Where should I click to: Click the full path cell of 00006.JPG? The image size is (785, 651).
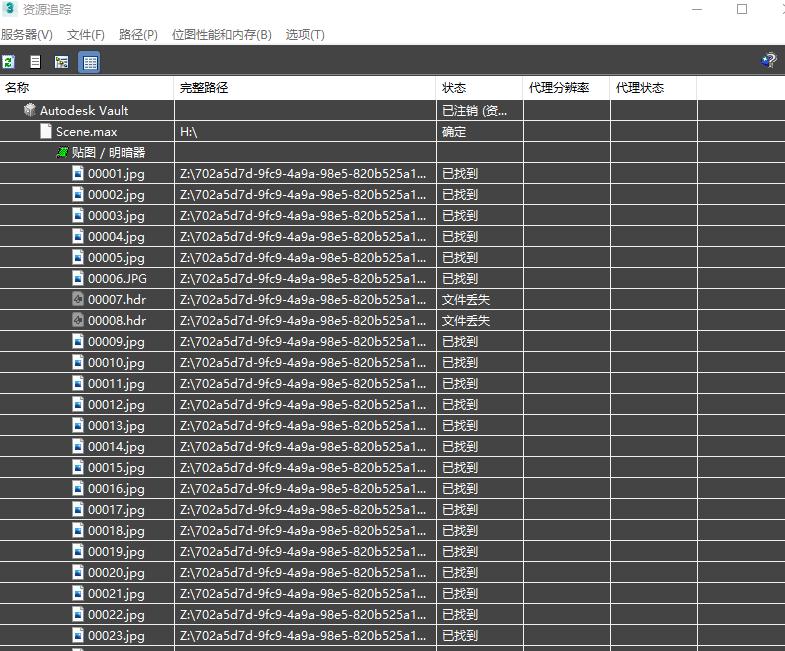coord(305,278)
